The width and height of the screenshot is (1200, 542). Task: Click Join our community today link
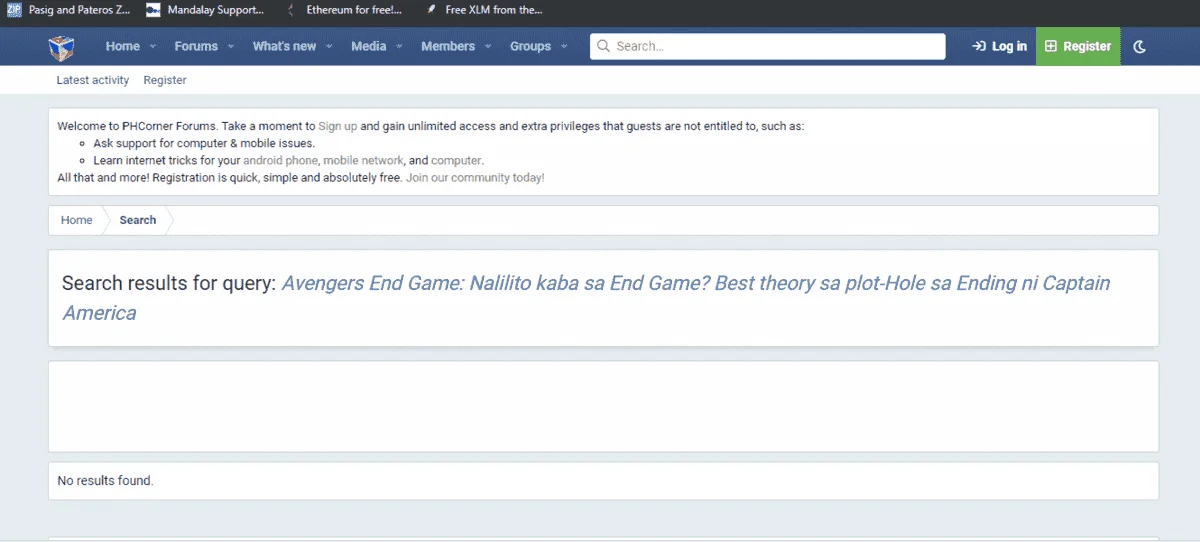click(x=475, y=177)
